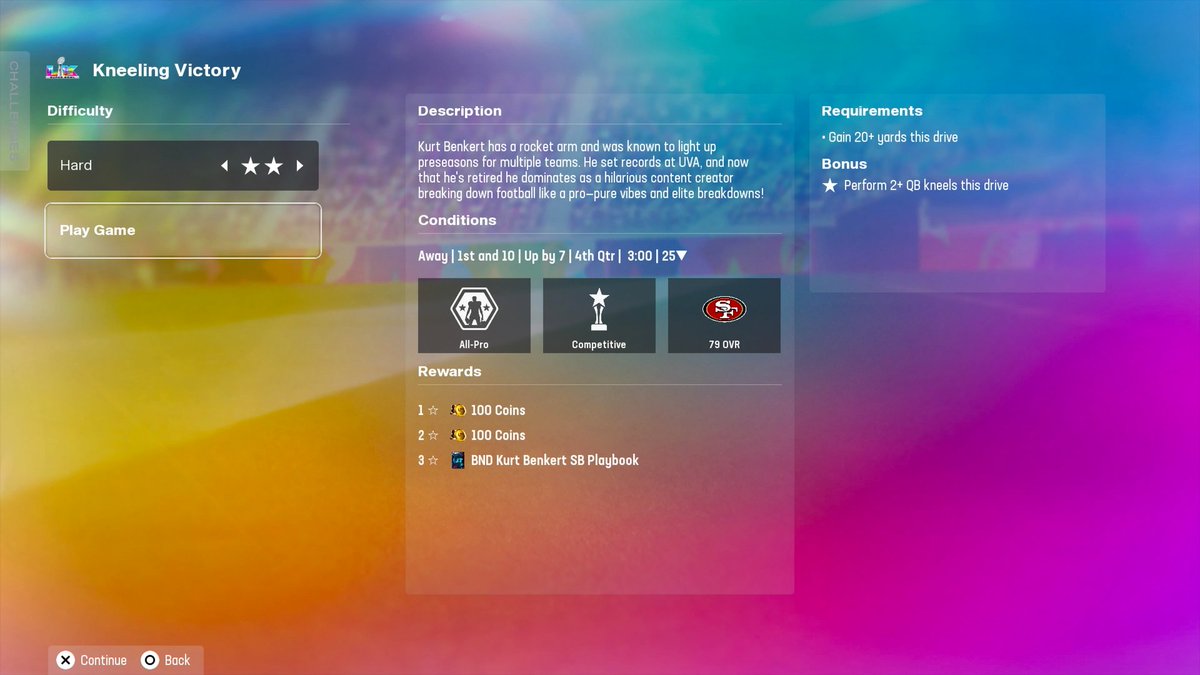Click the two-star difficulty rating
Image resolution: width=1200 pixels, height=675 pixels.
tap(262, 166)
